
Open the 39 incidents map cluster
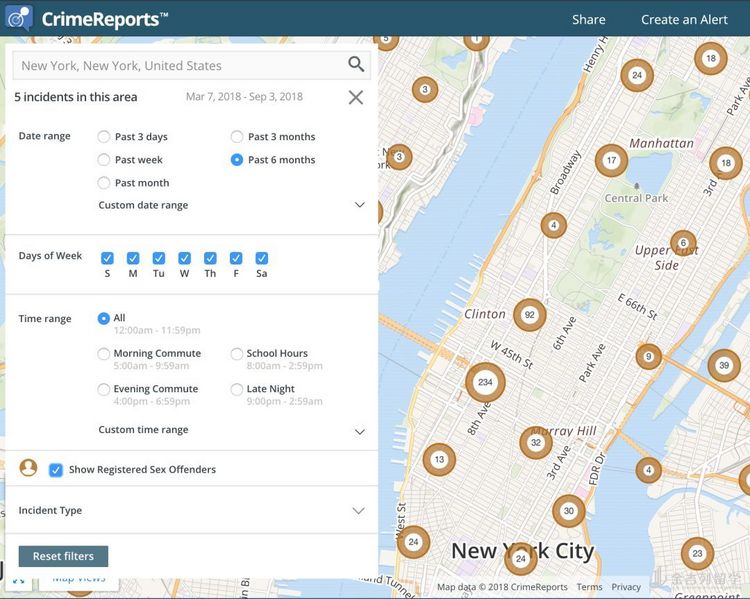click(x=724, y=366)
